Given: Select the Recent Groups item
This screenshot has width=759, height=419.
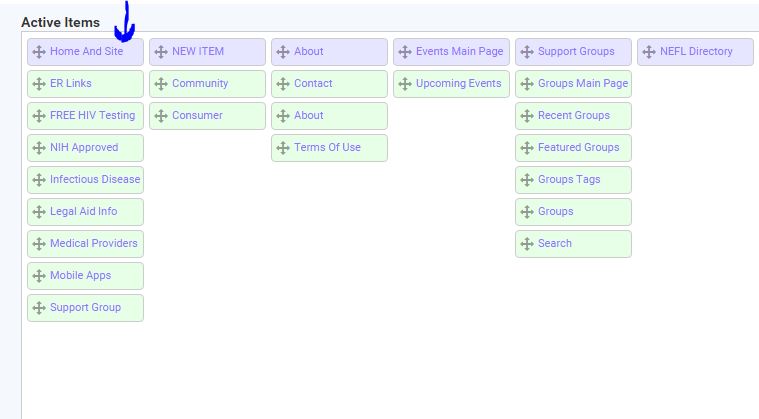Looking at the screenshot, I should pyautogui.click(x=574, y=116).
